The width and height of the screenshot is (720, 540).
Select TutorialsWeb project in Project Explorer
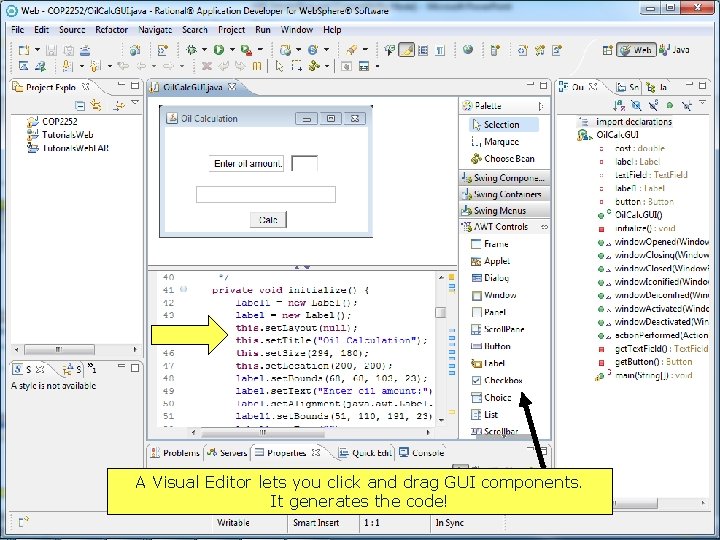60,135
